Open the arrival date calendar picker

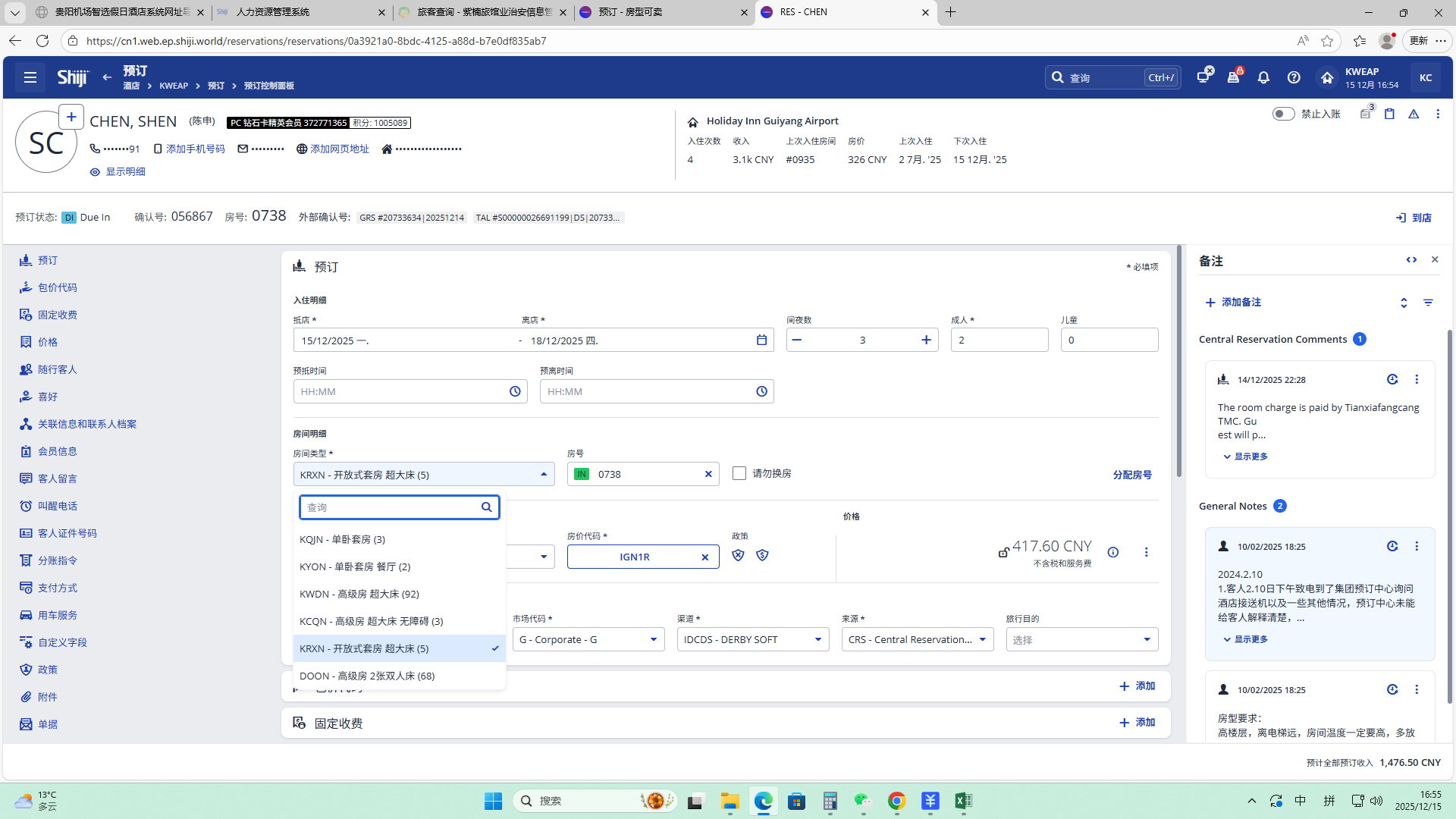(x=761, y=340)
